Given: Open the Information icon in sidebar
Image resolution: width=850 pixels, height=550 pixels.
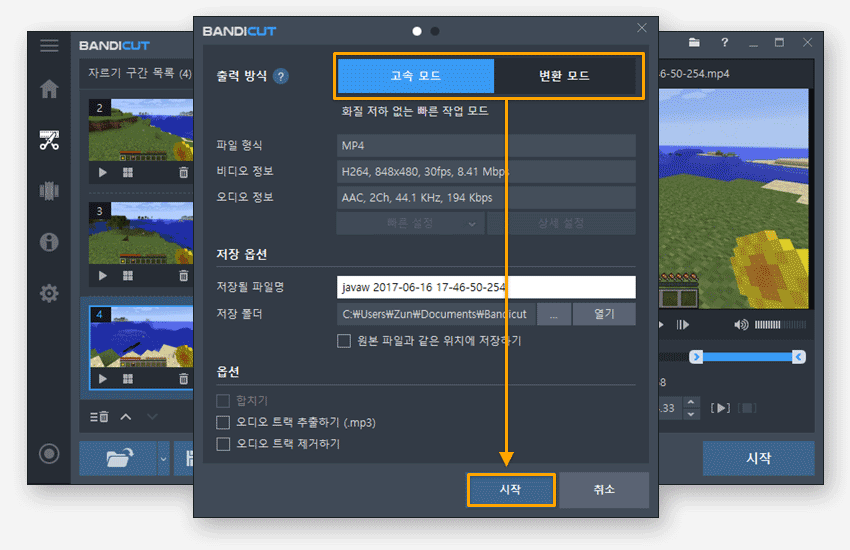Looking at the screenshot, I should pyautogui.click(x=49, y=242).
